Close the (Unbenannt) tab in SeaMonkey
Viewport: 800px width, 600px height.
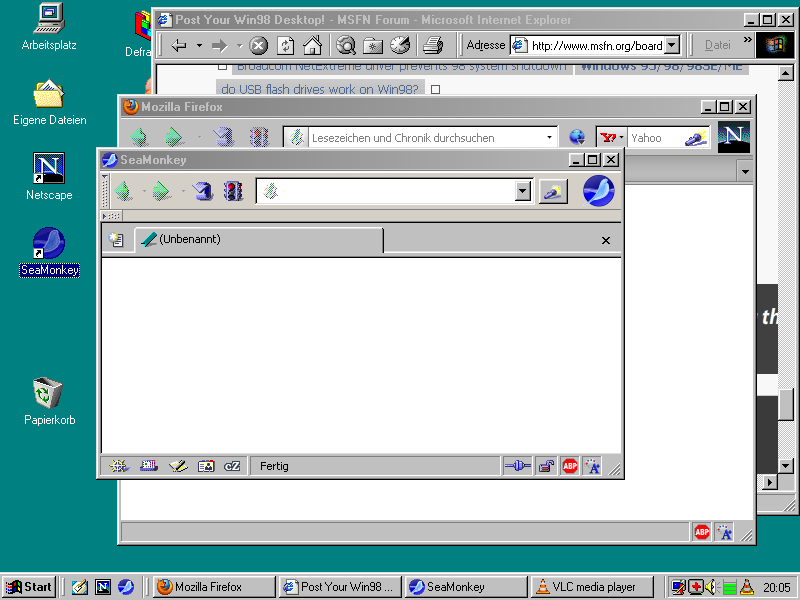click(x=606, y=240)
